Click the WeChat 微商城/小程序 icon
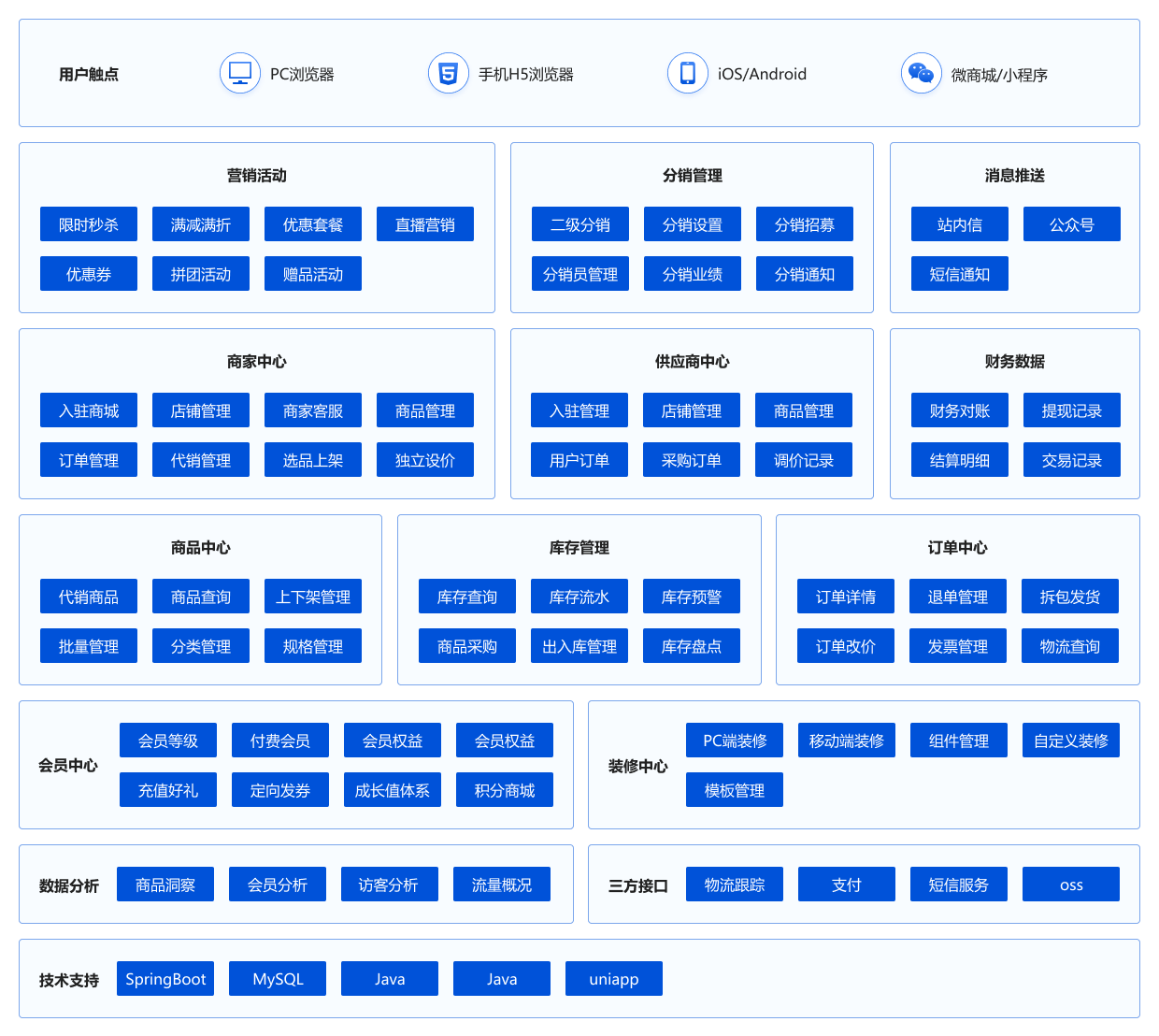 (921, 73)
